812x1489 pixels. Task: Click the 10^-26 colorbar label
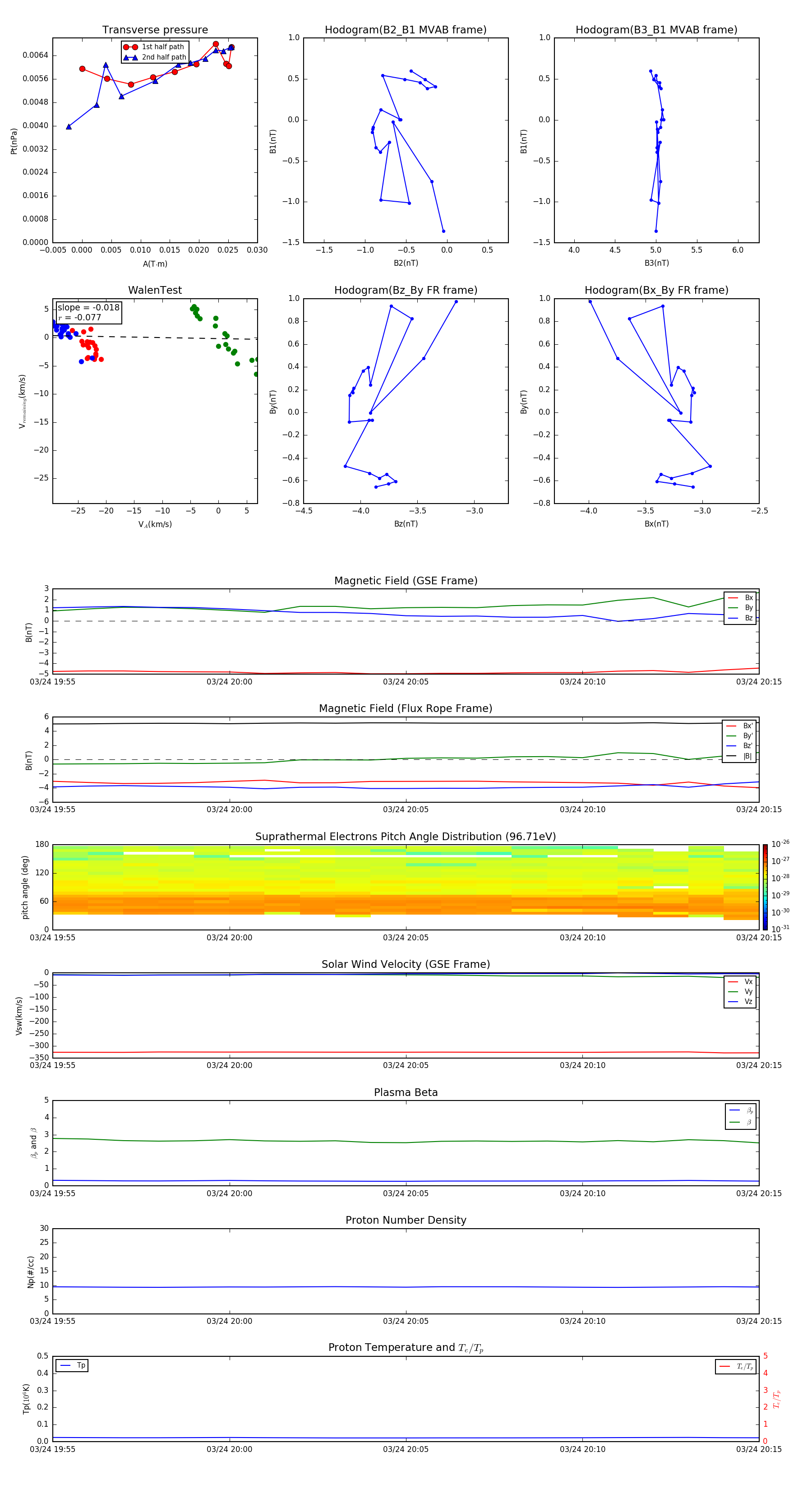click(x=780, y=844)
